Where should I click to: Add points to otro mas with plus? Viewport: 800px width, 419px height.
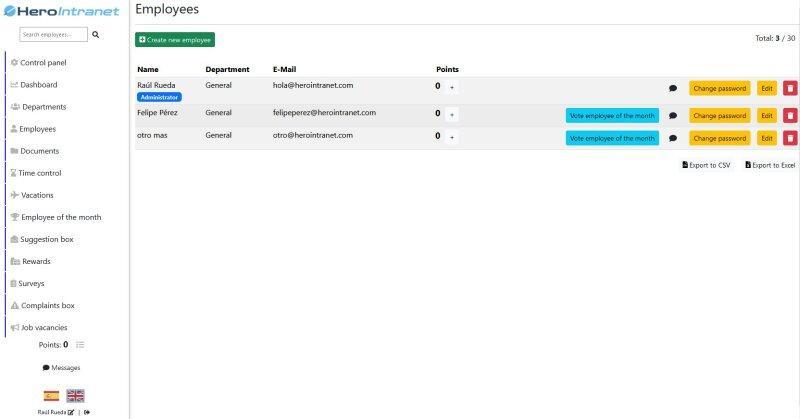[452, 137]
